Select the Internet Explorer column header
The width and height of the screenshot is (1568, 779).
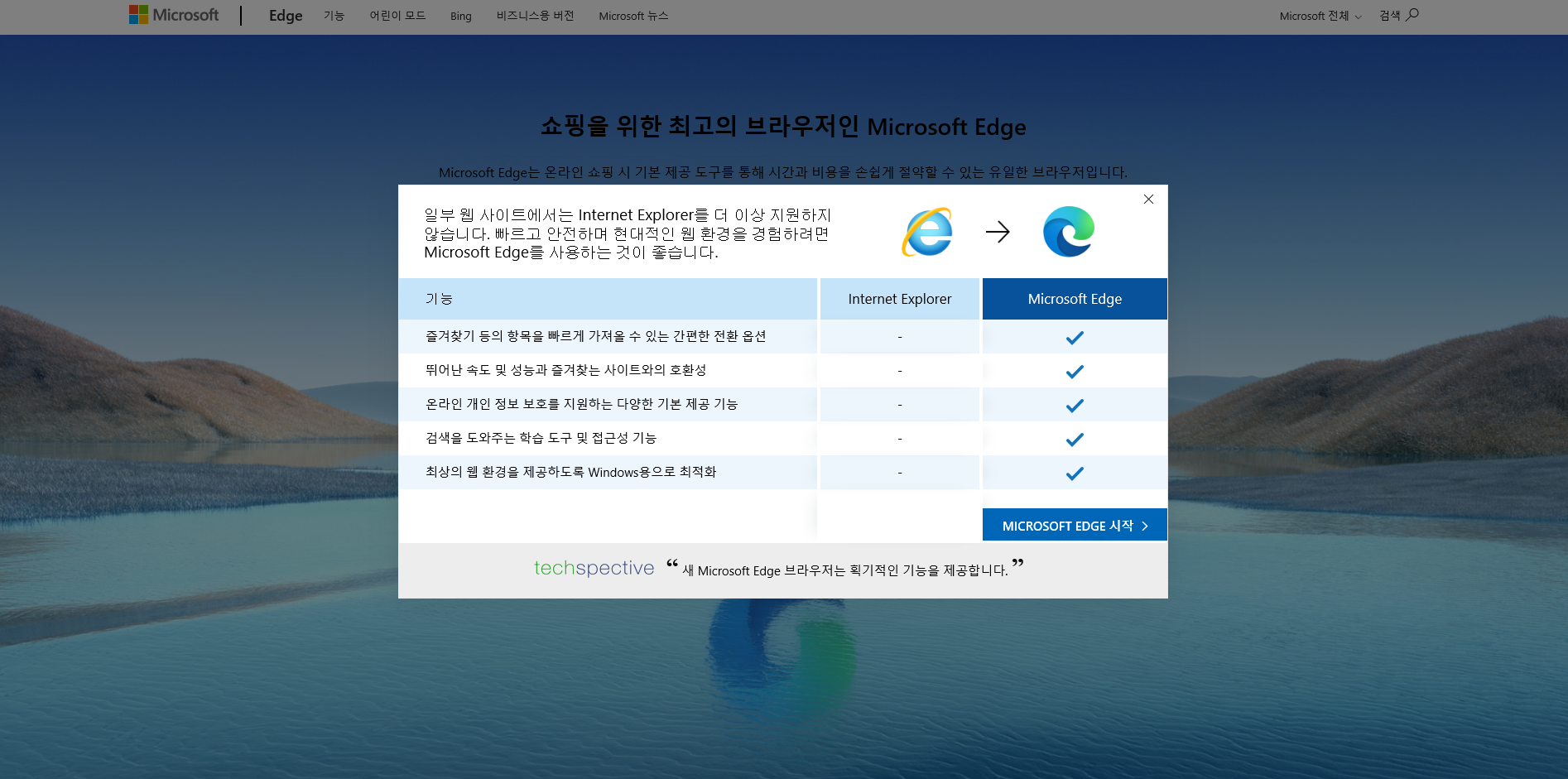click(x=900, y=299)
